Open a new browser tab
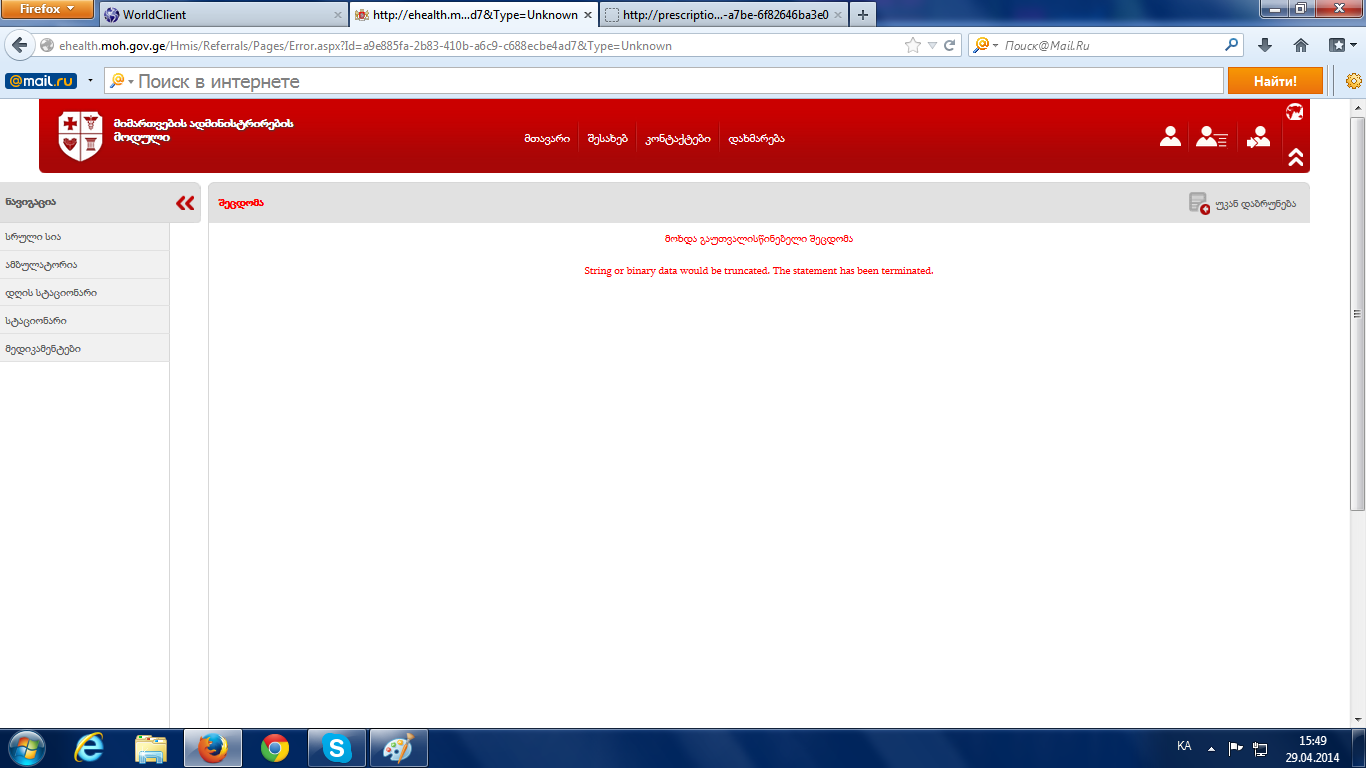Viewport: 1366px width, 768px height. pyautogui.click(x=862, y=15)
